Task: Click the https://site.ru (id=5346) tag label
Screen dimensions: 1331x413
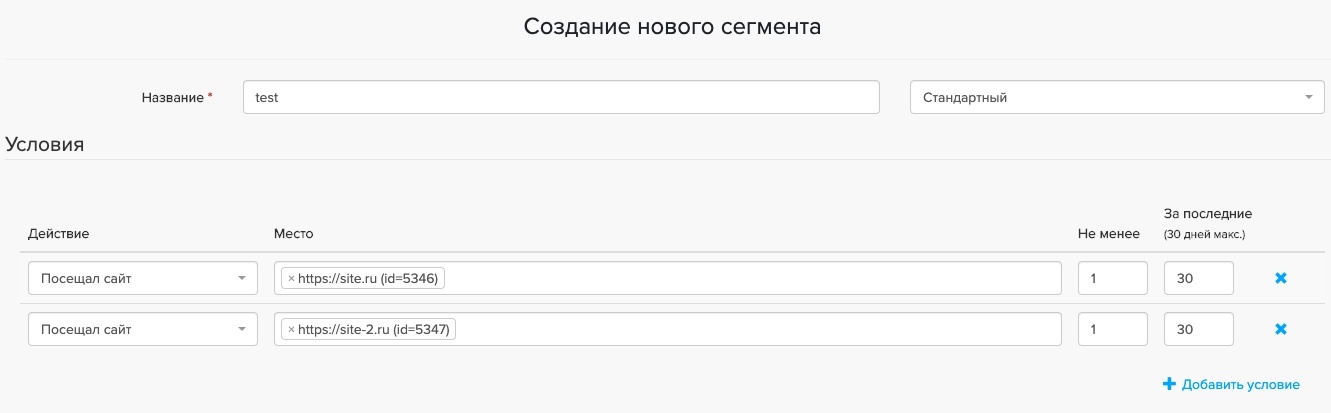Action: tap(369, 279)
